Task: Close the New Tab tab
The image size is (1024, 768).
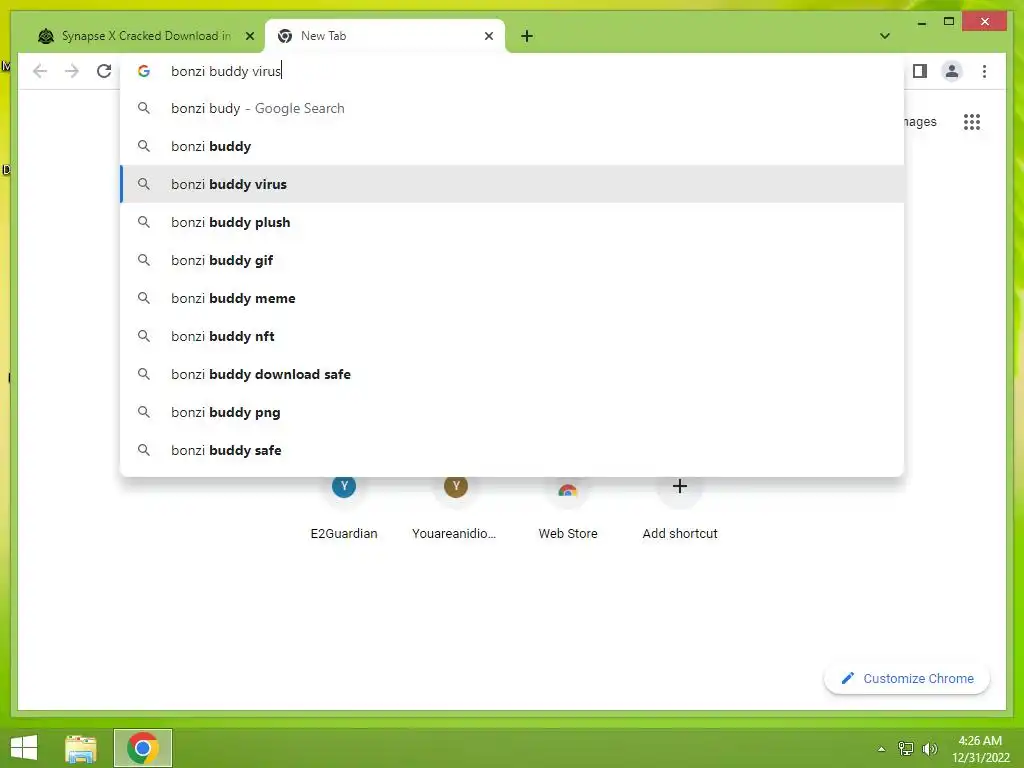Action: [488, 36]
